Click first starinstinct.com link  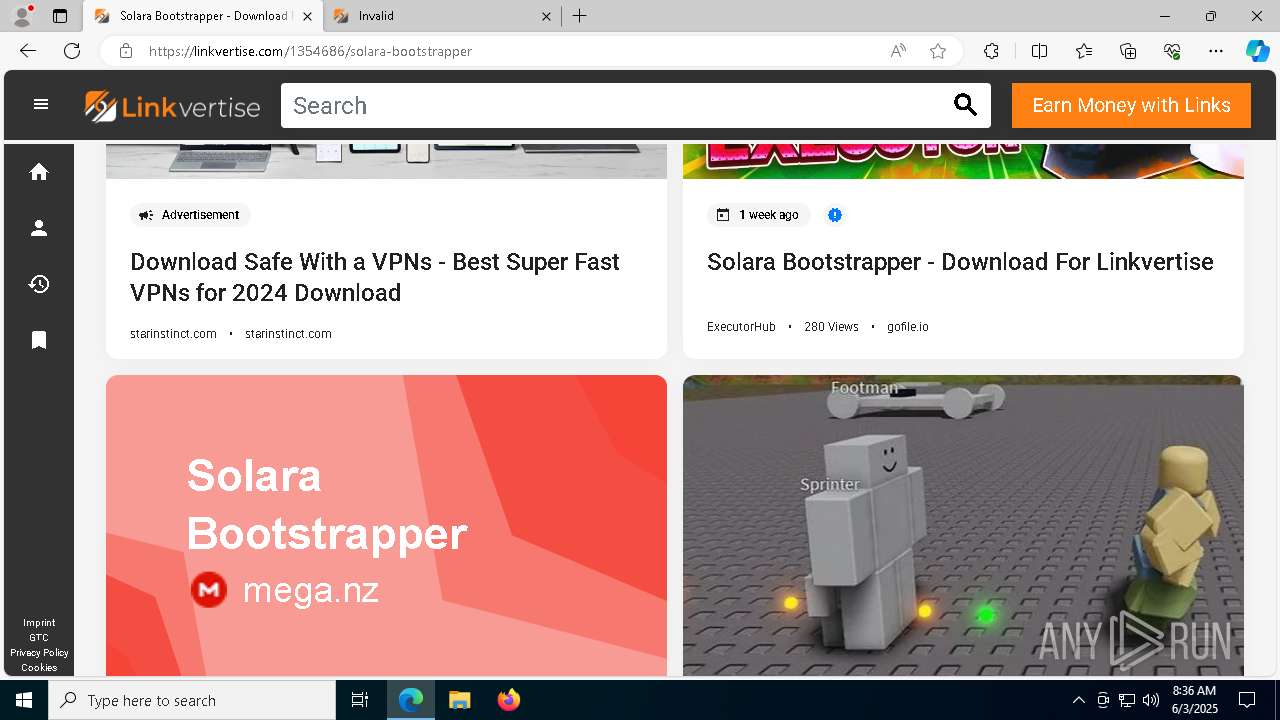tap(173, 334)
